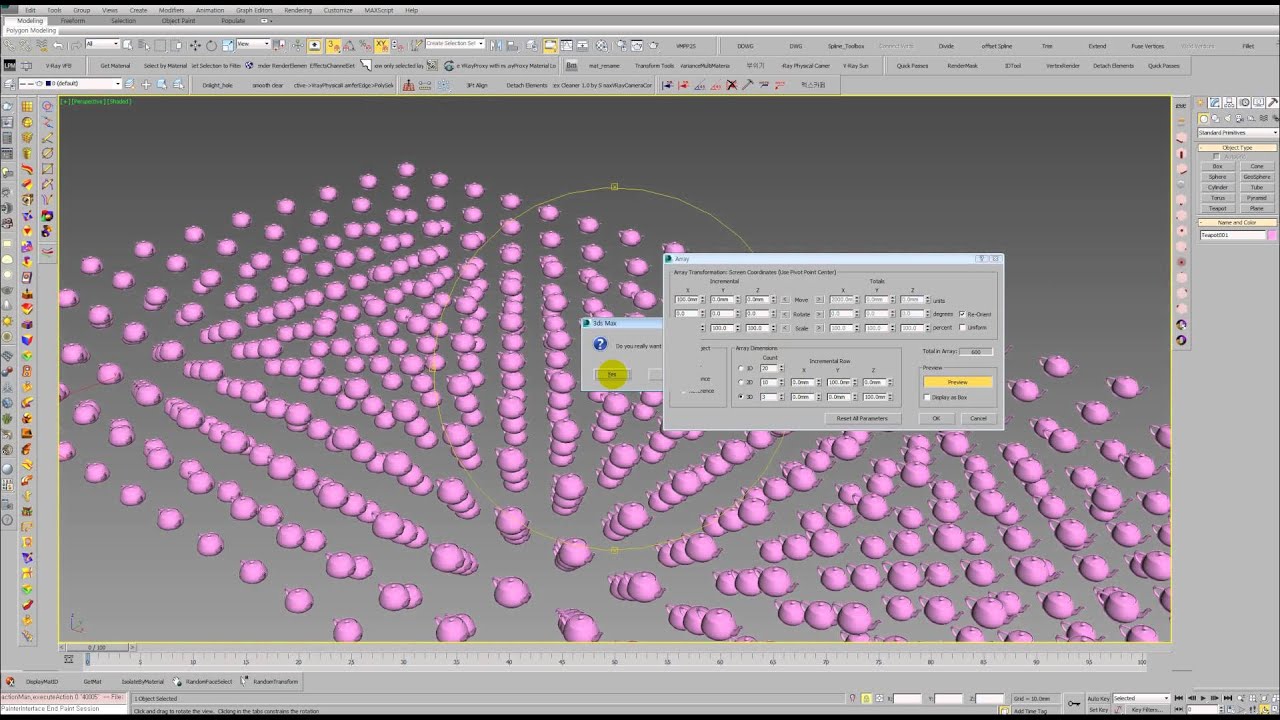Open ribbon options dropdown beside Populate
This screenshot has width=1280, height=720.
point(266,20)
